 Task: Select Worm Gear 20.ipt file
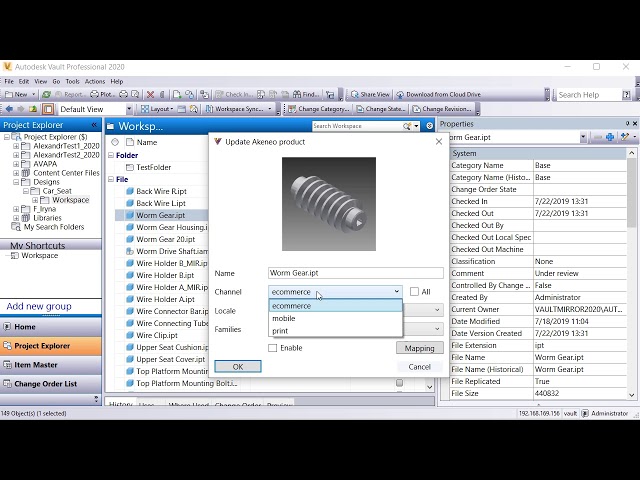pos(165,239)
